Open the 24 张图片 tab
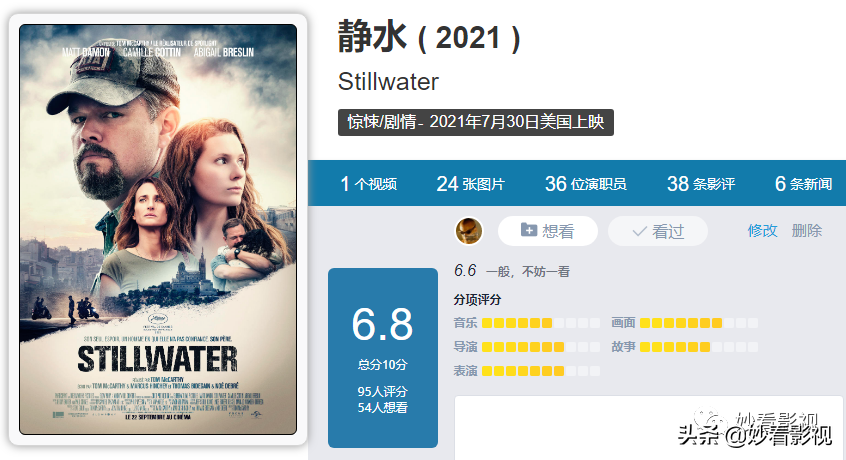This screenshot has width=846, height=460. [x=470, y=184]
